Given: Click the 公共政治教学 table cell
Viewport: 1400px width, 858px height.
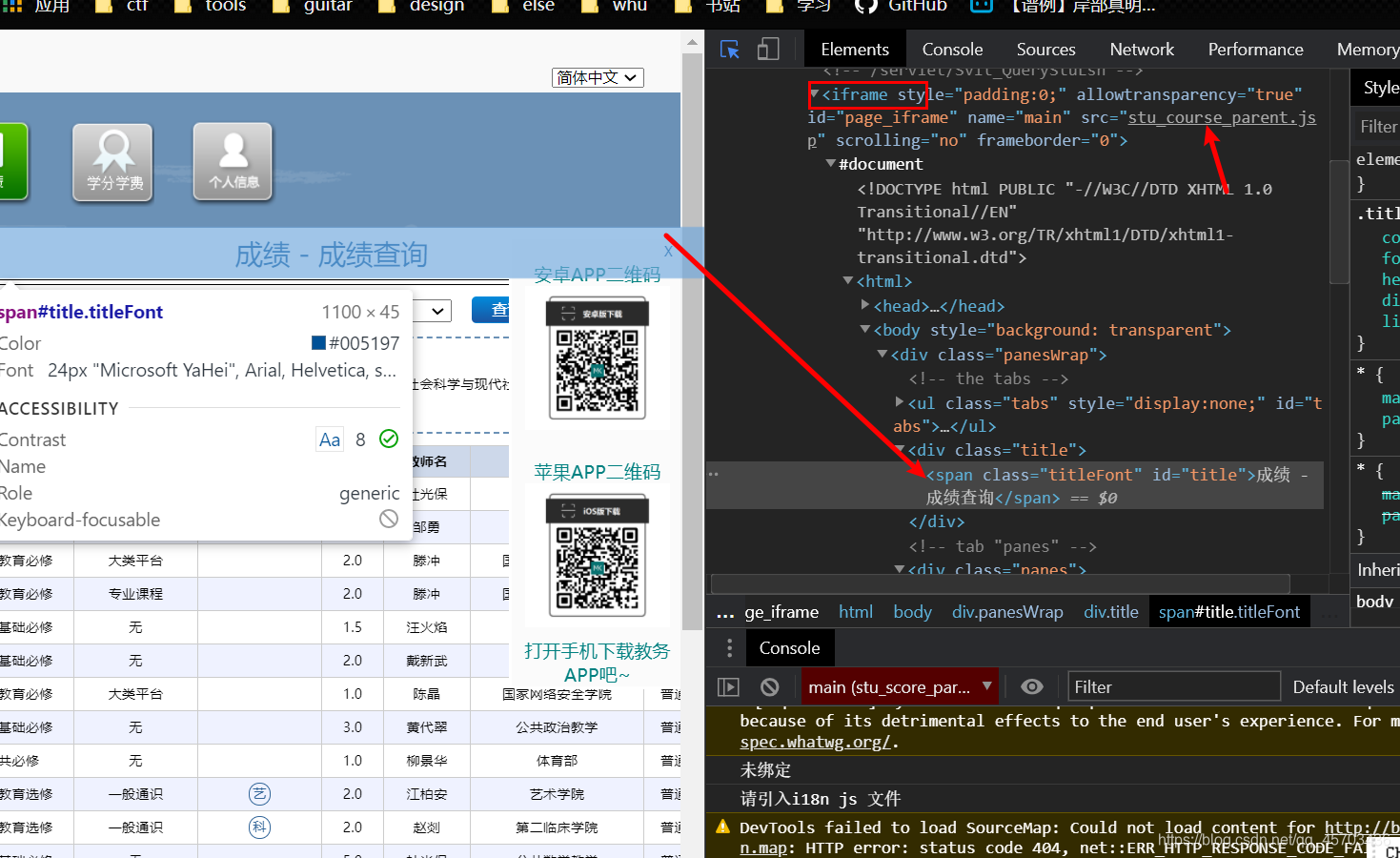Looking at the screenshot, I should click(558, 727).
